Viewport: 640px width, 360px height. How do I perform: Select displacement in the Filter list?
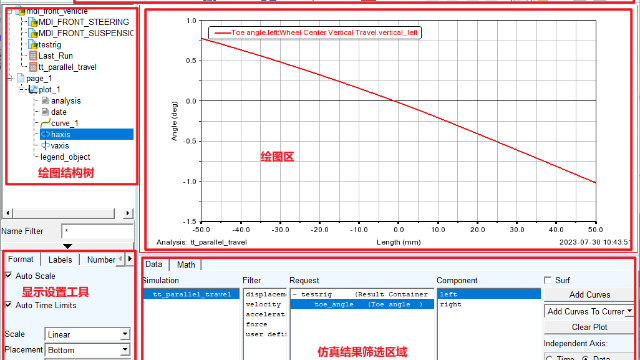tap(265, 294)
